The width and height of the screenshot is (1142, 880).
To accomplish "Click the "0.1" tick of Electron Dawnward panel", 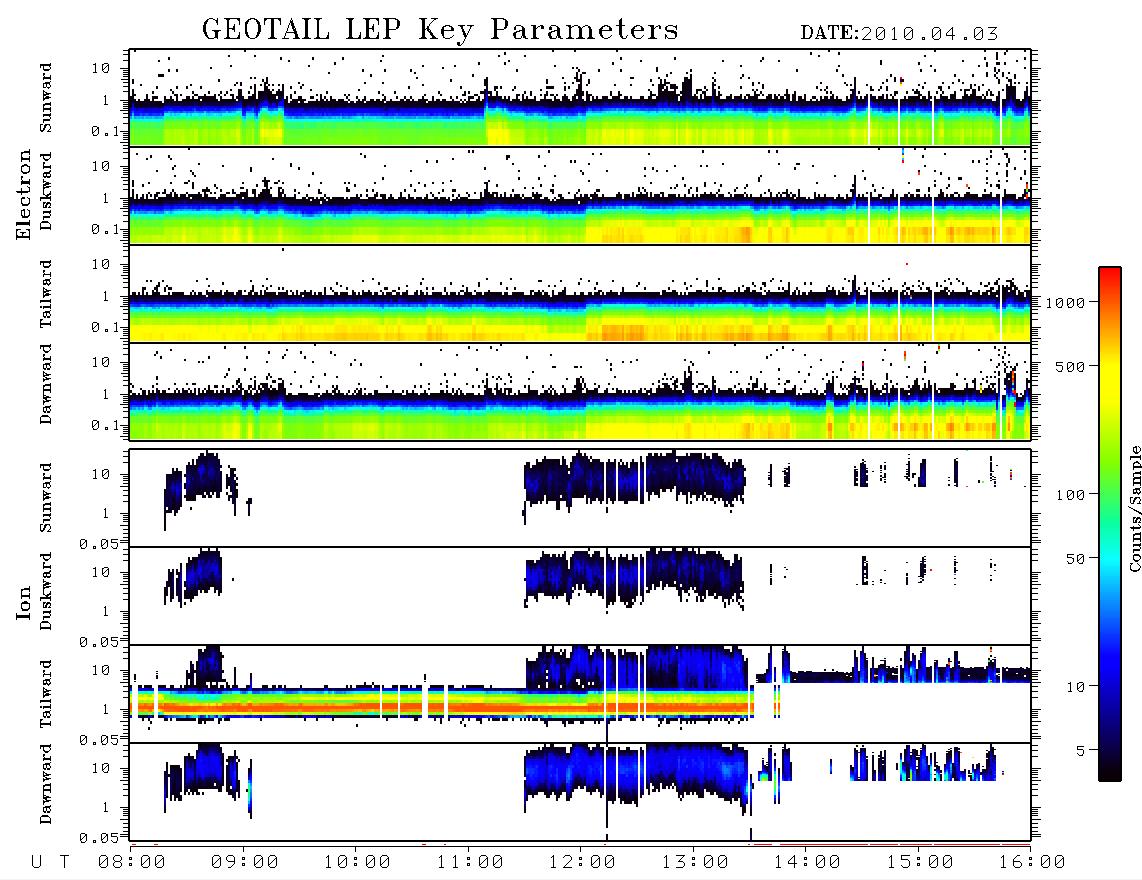I will click(107, 425).
